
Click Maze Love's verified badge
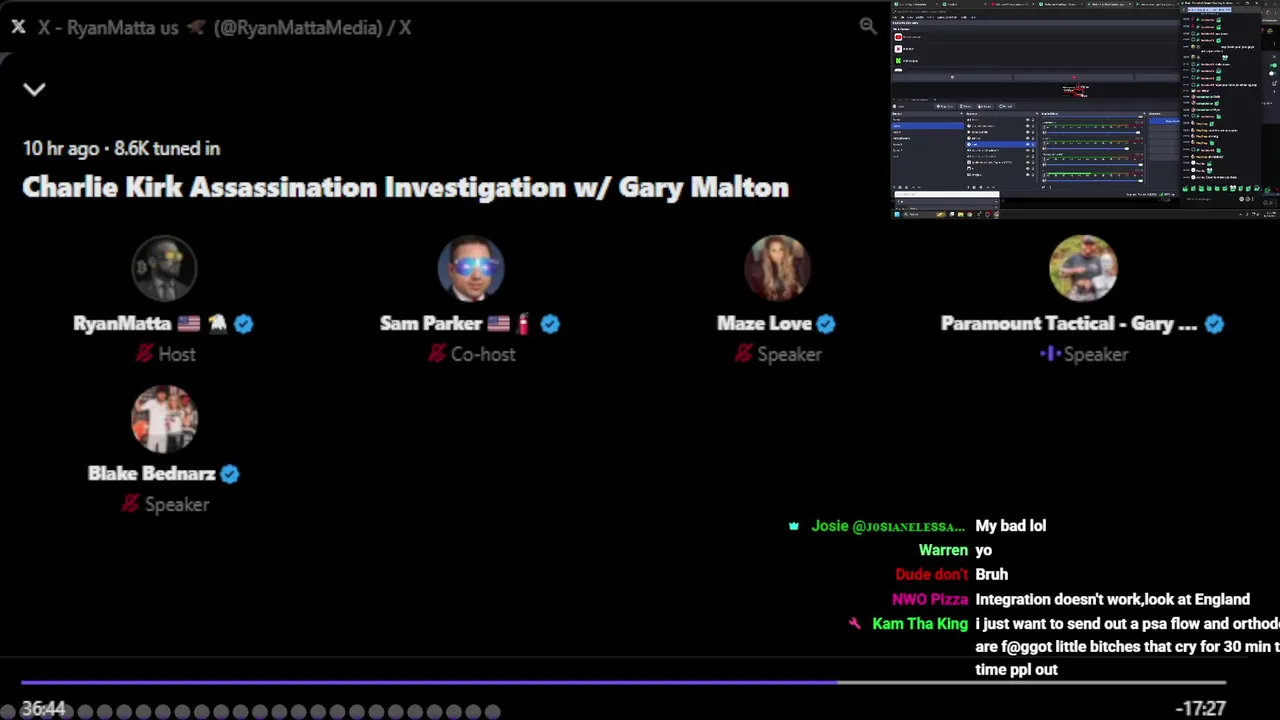coord(825,323)
